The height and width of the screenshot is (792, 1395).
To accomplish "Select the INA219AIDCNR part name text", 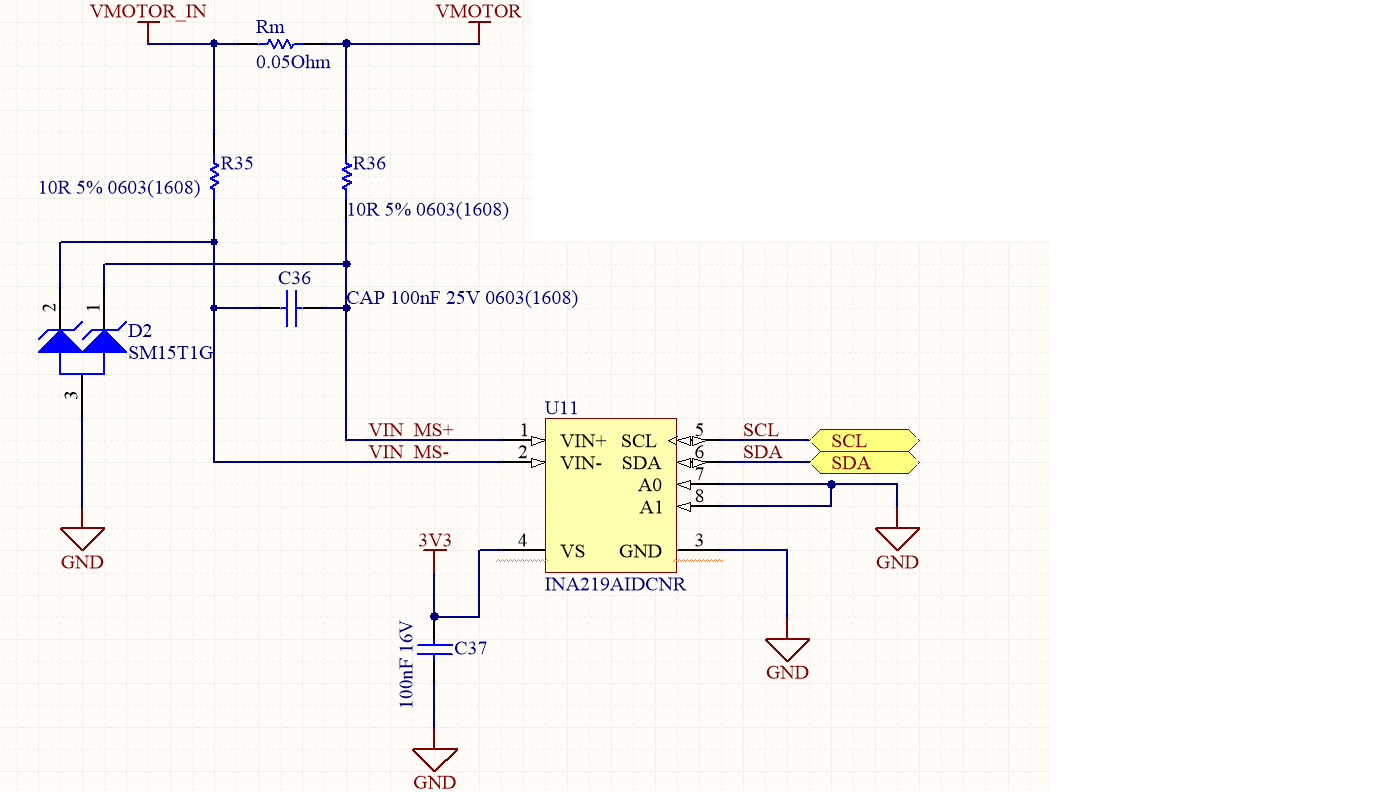I will [615, 584].
